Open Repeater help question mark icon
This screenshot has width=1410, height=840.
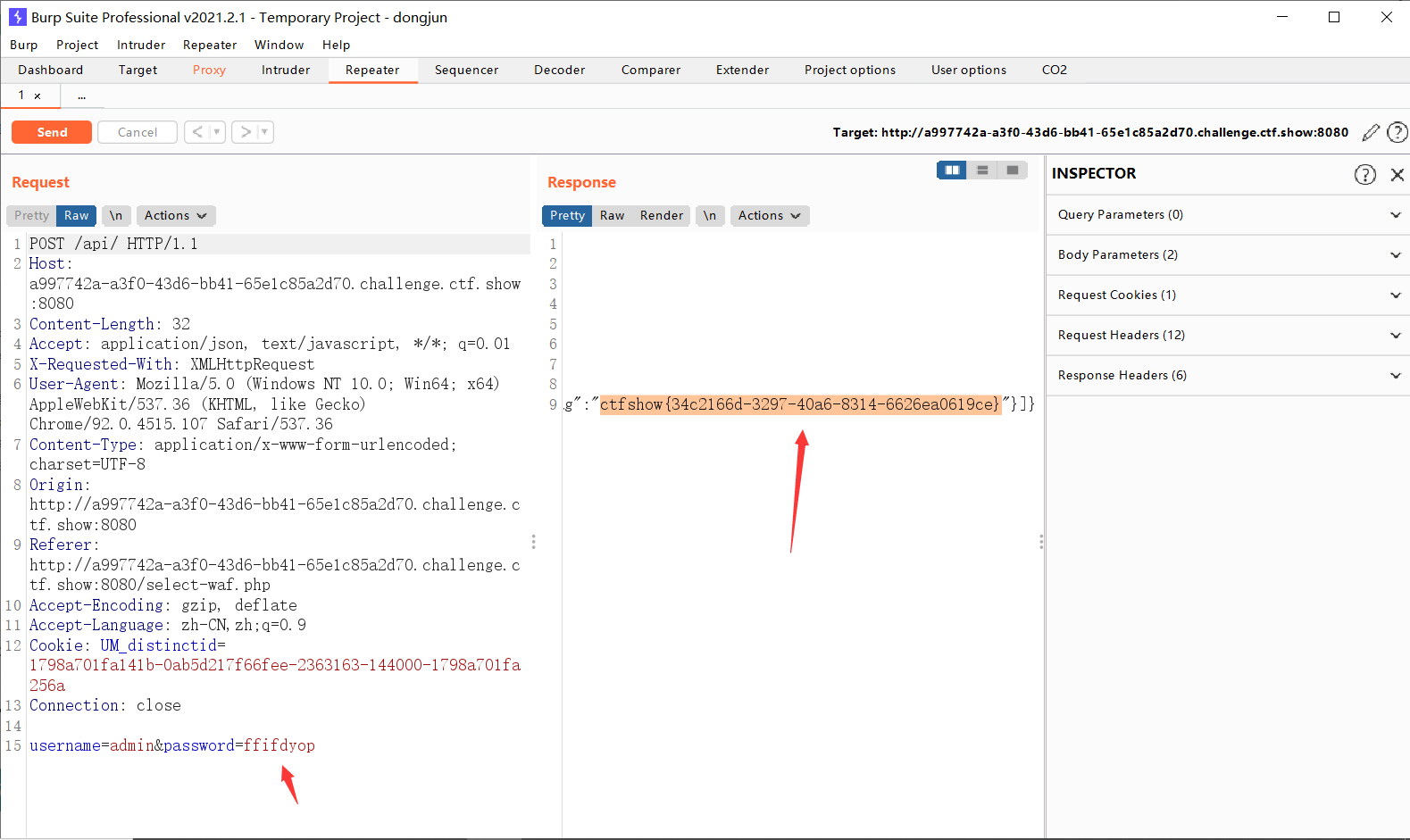[1397, 133]
